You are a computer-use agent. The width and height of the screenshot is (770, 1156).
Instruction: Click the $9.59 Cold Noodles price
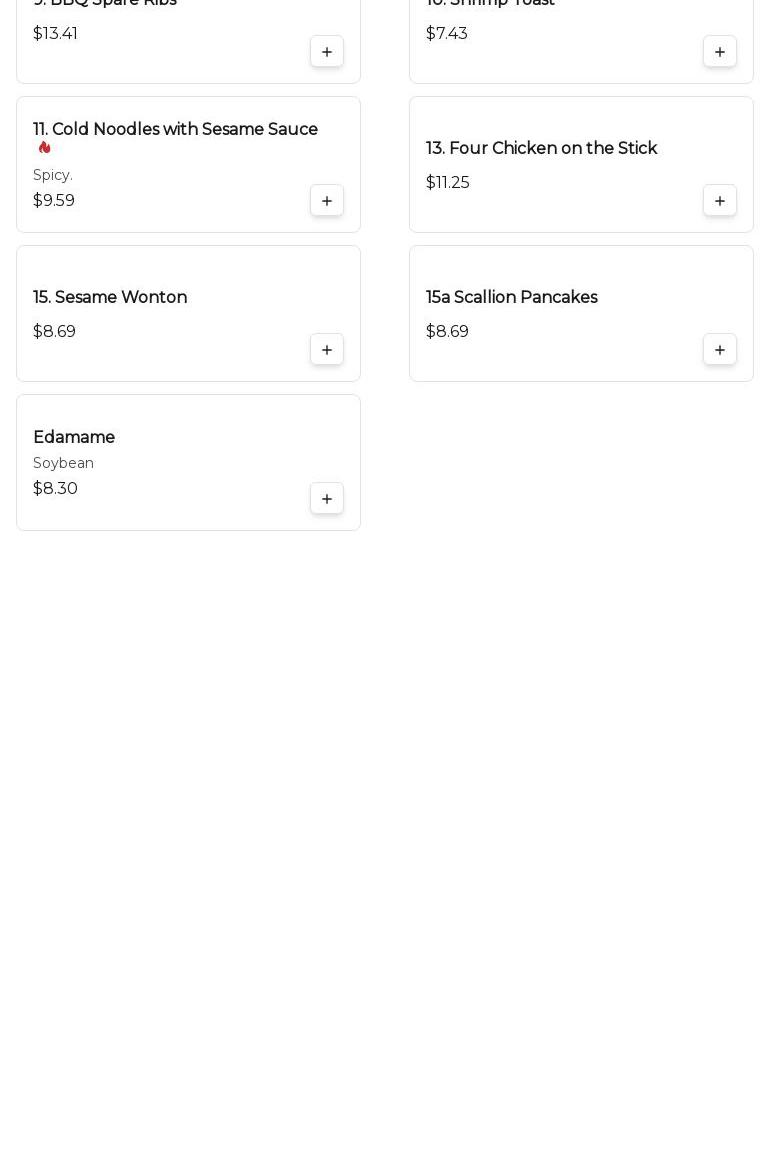coord(54,201)
